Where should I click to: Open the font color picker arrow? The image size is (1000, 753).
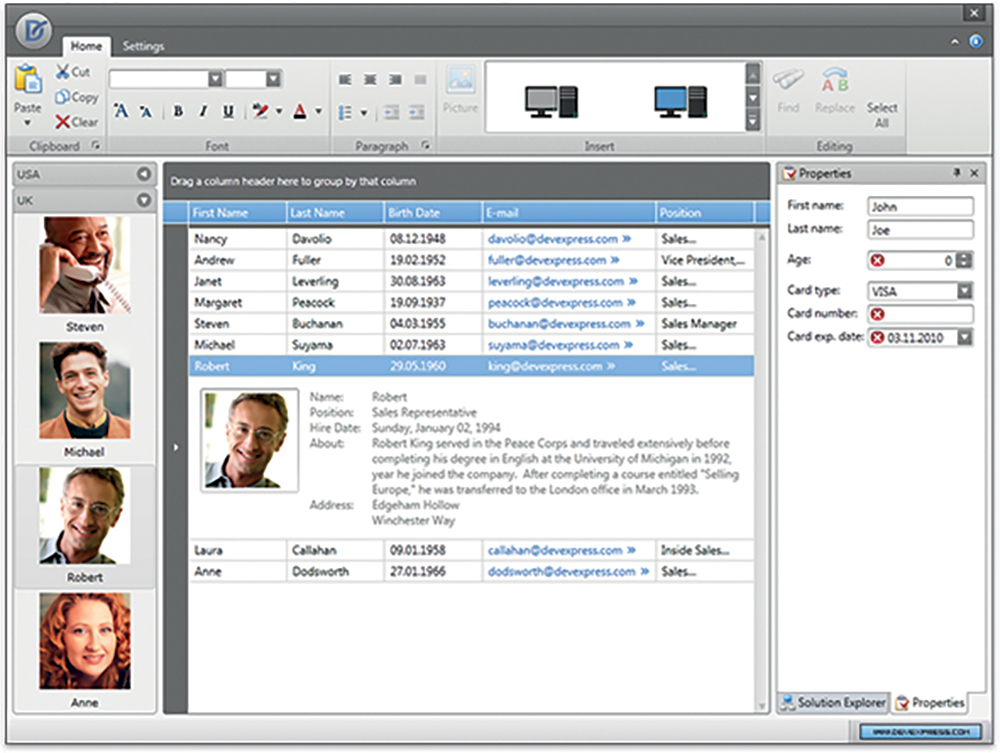(318, 112)
